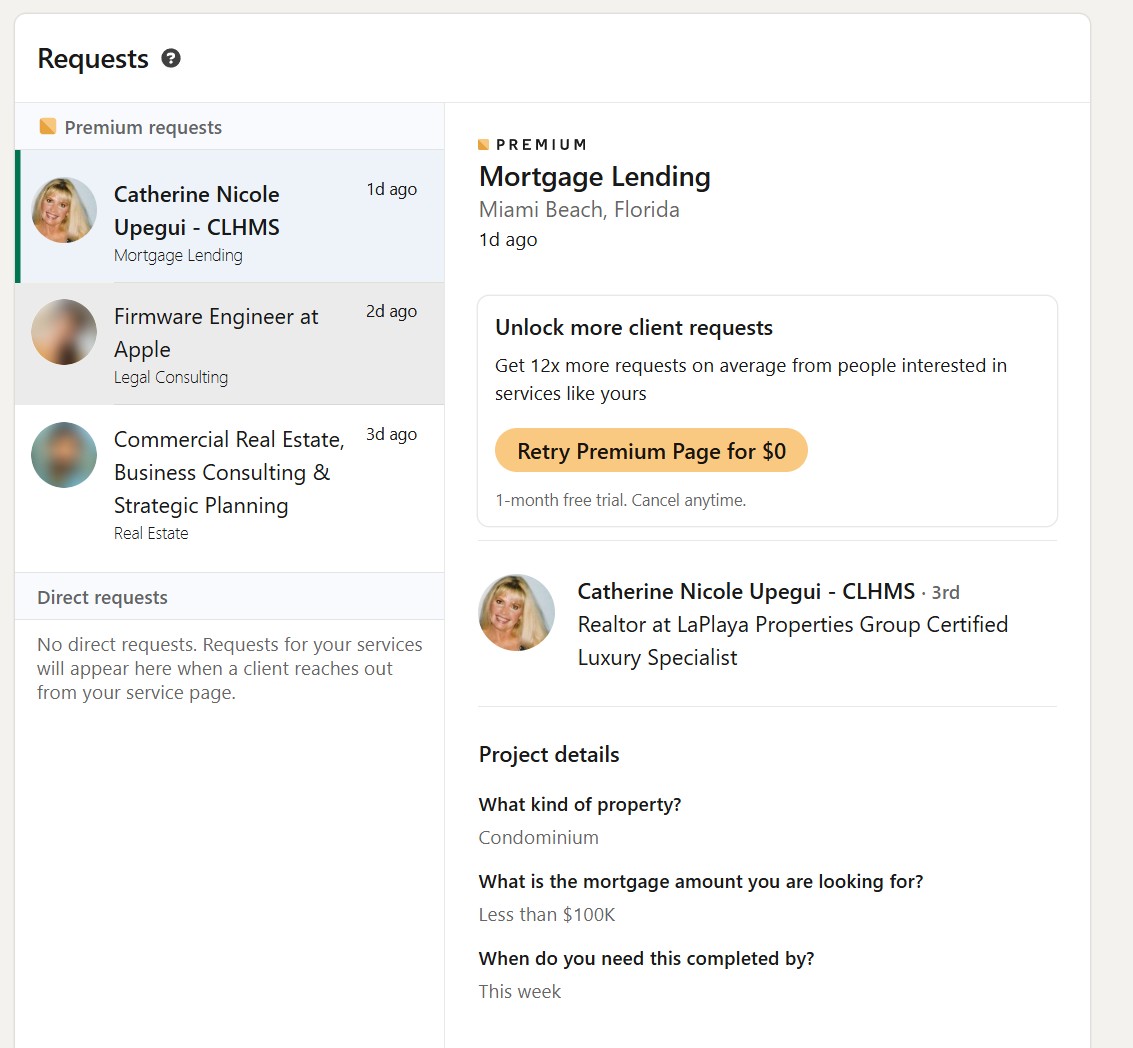Select the Catherine Nicole Upegui - CLHMS request

[230, 216]
